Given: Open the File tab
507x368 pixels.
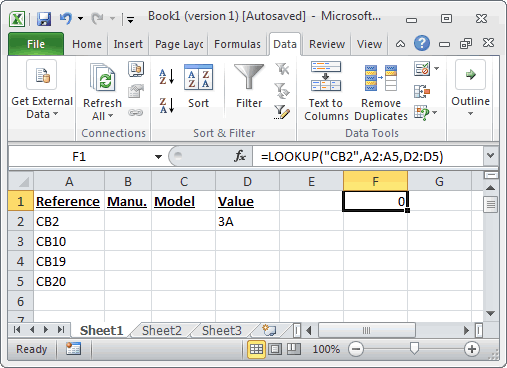Looking at the screenshot, I should (x=36, y=44).
